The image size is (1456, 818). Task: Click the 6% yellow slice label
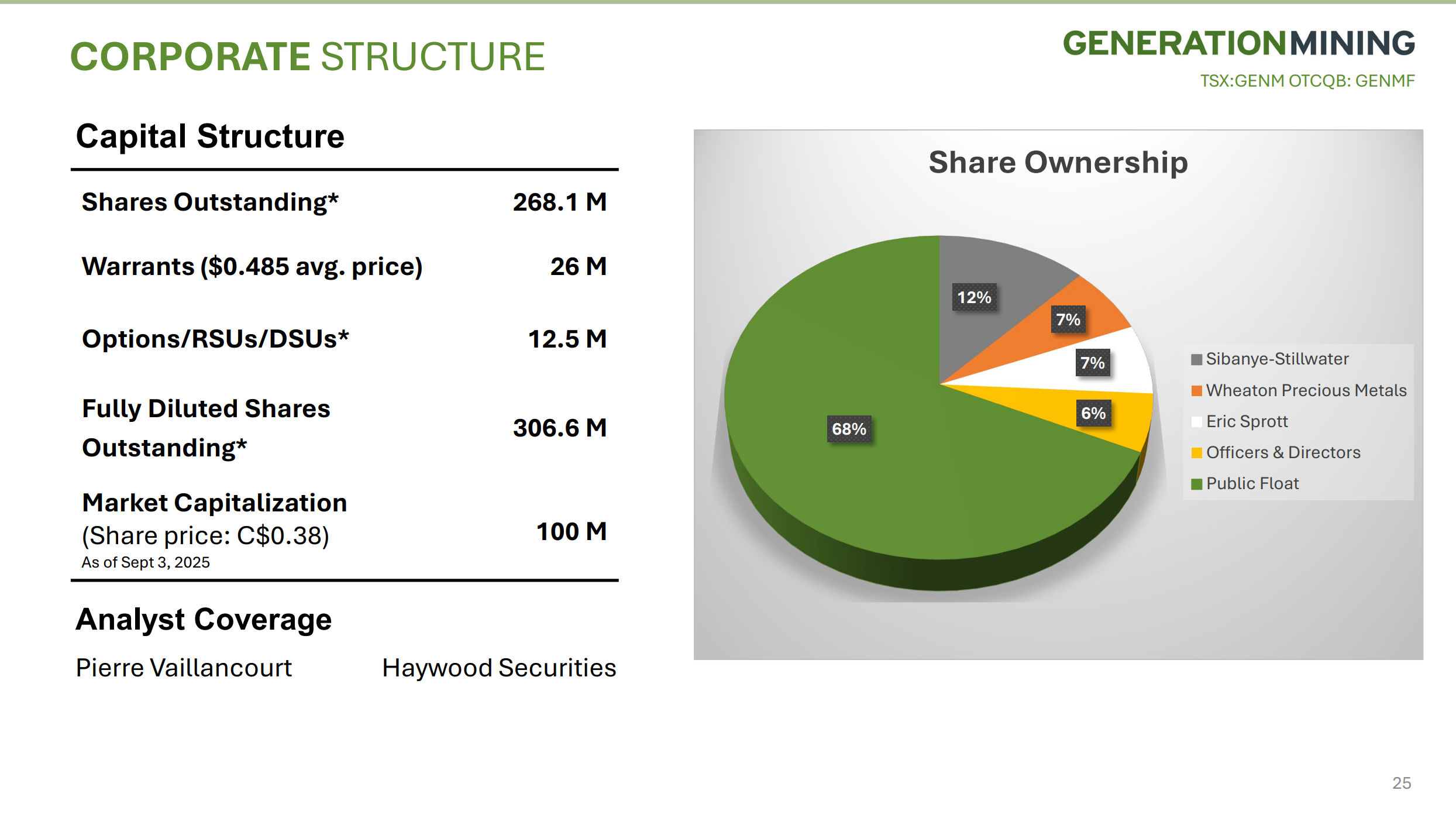[x=1093, y=413]
